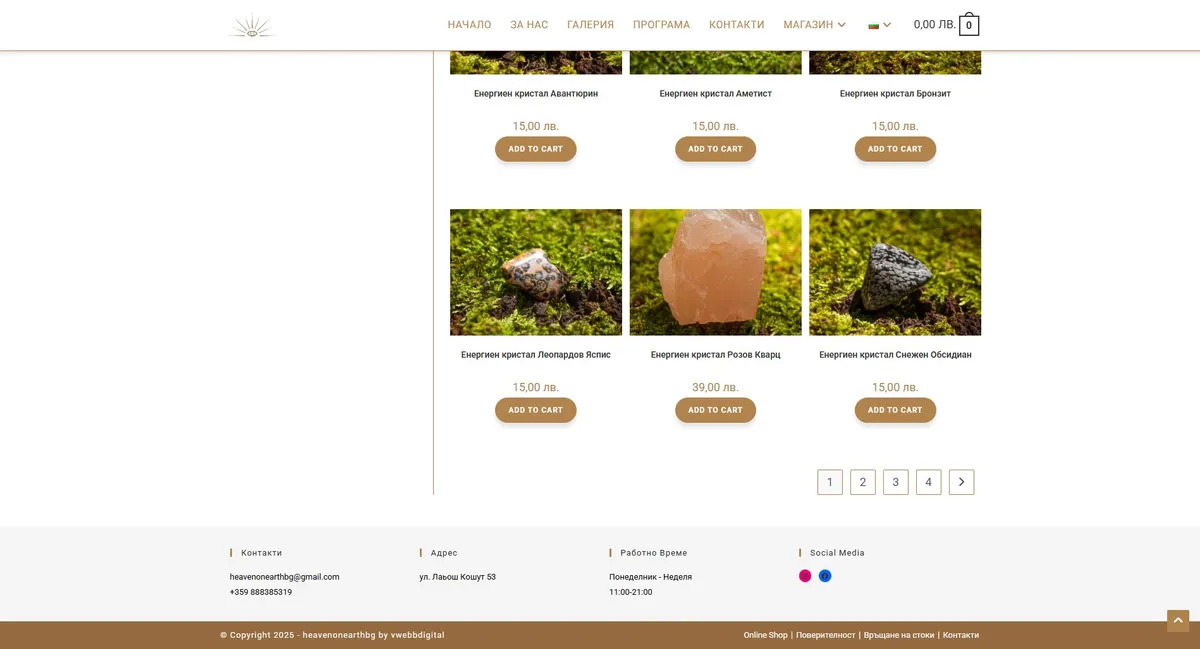1200x649 pixels.
Task: Add Аметист crystal to cart
Action: [x=715, y=149]
